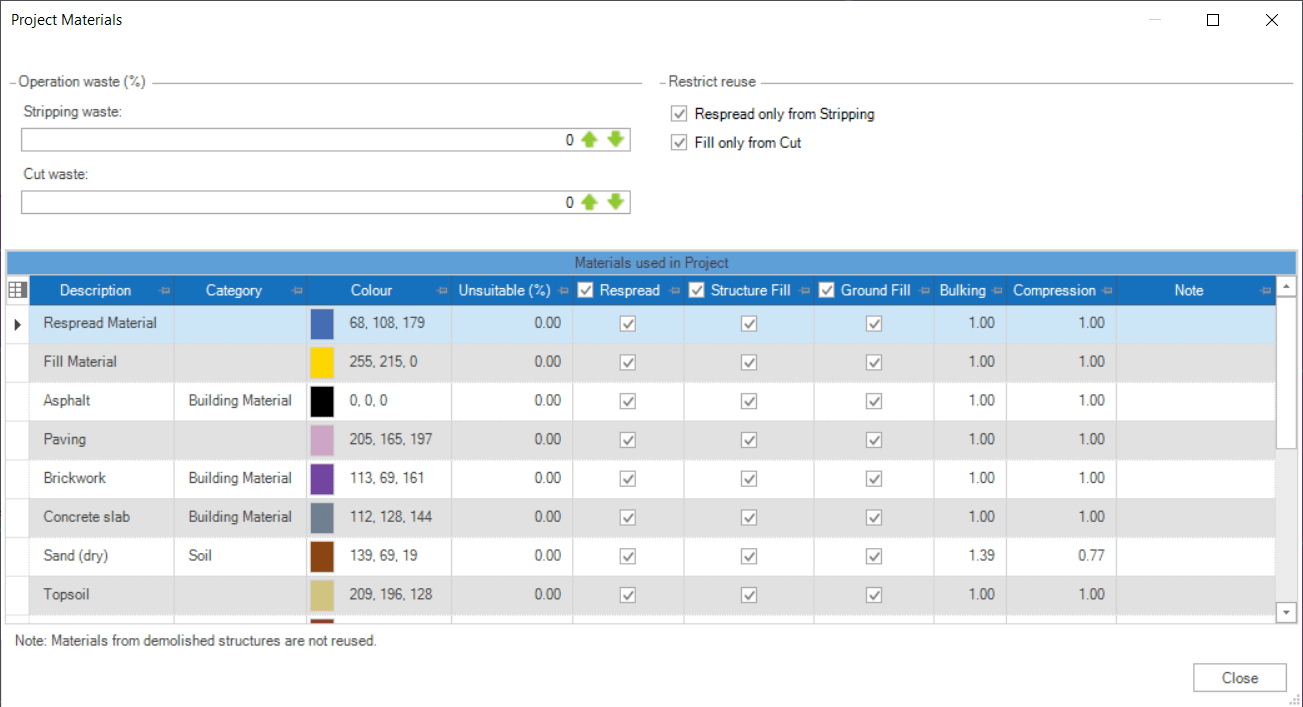
Task: Click the pin icon on Description column header
Action: [164, 290]
